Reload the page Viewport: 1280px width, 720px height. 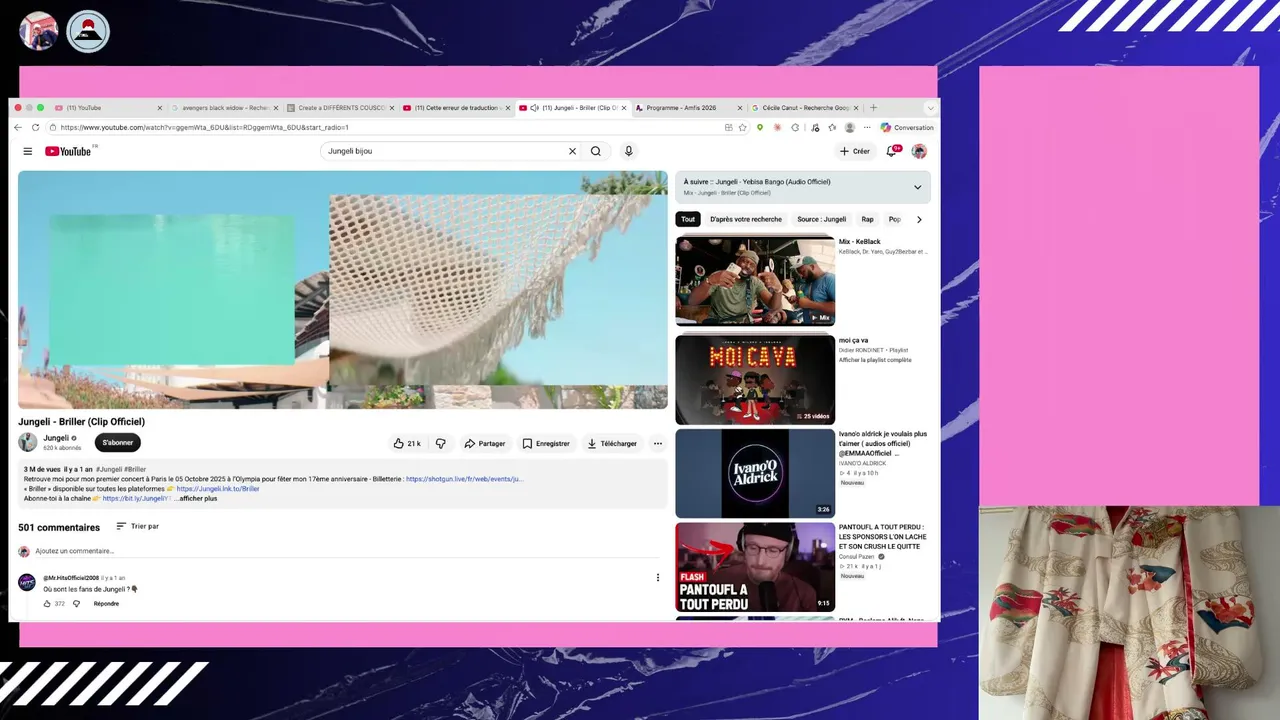click(x=36, y=127)
